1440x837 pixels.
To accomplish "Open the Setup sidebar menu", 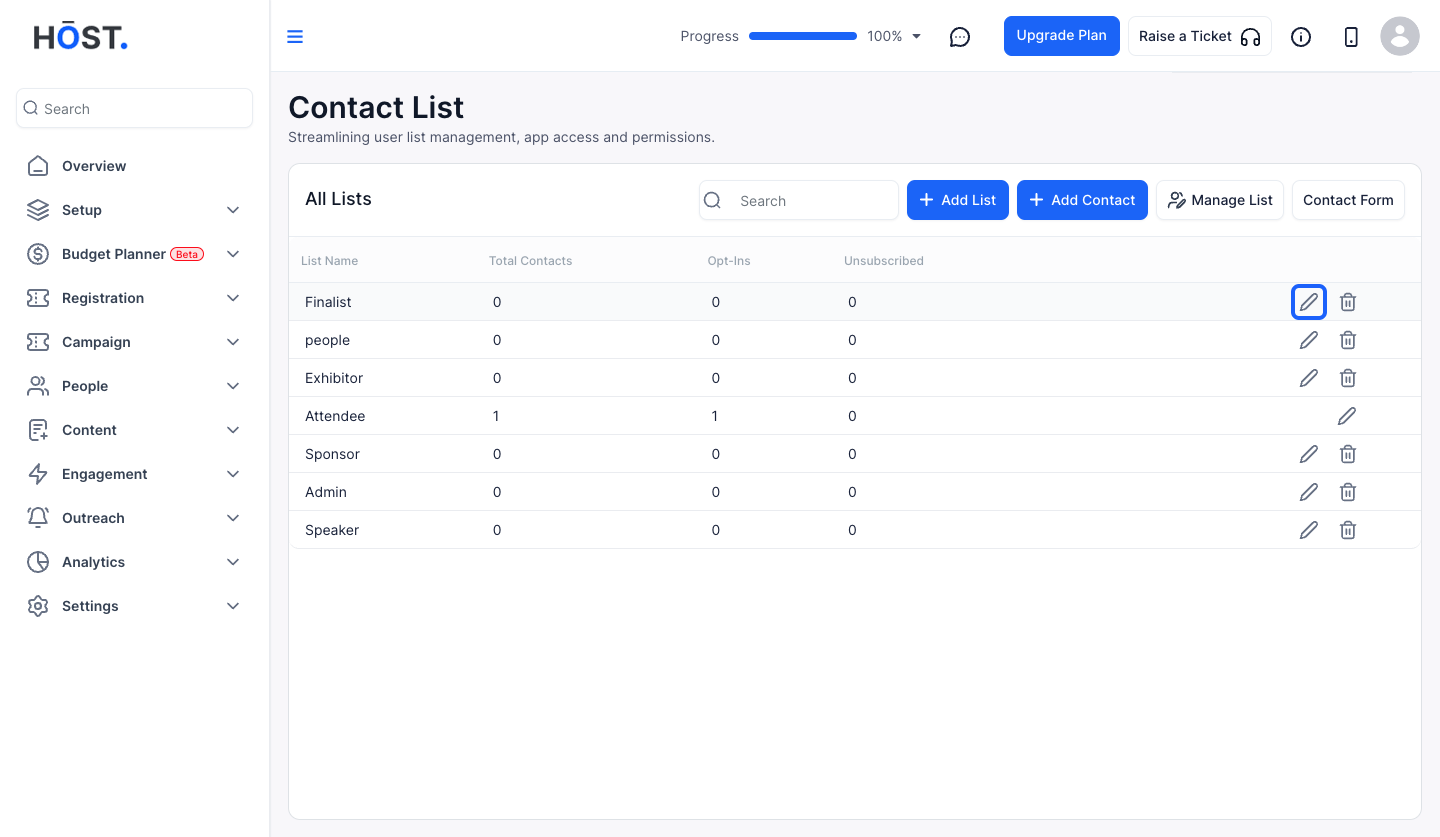I will pos(134,210).
